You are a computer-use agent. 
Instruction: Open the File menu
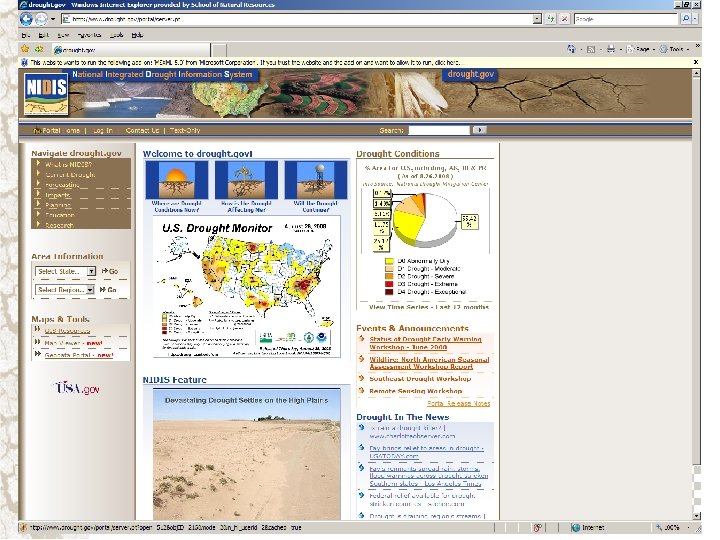pos(26,35)
